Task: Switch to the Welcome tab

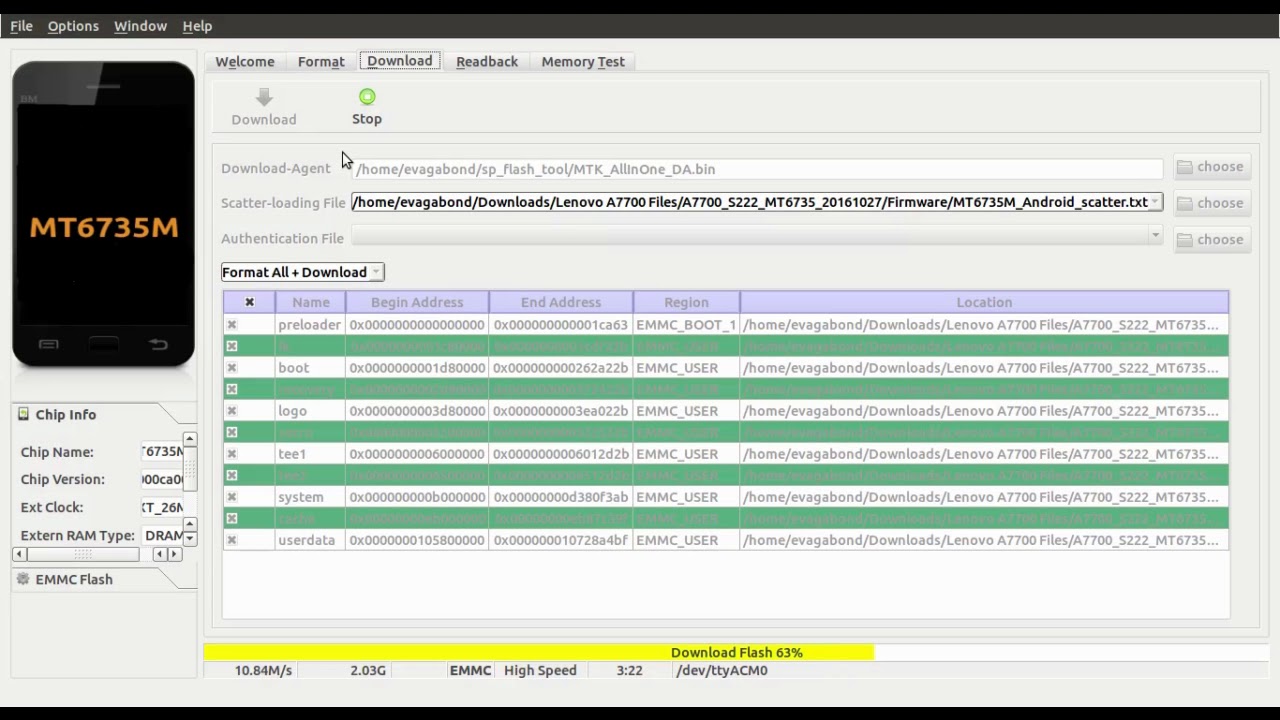Action: (x=245, y=62)
